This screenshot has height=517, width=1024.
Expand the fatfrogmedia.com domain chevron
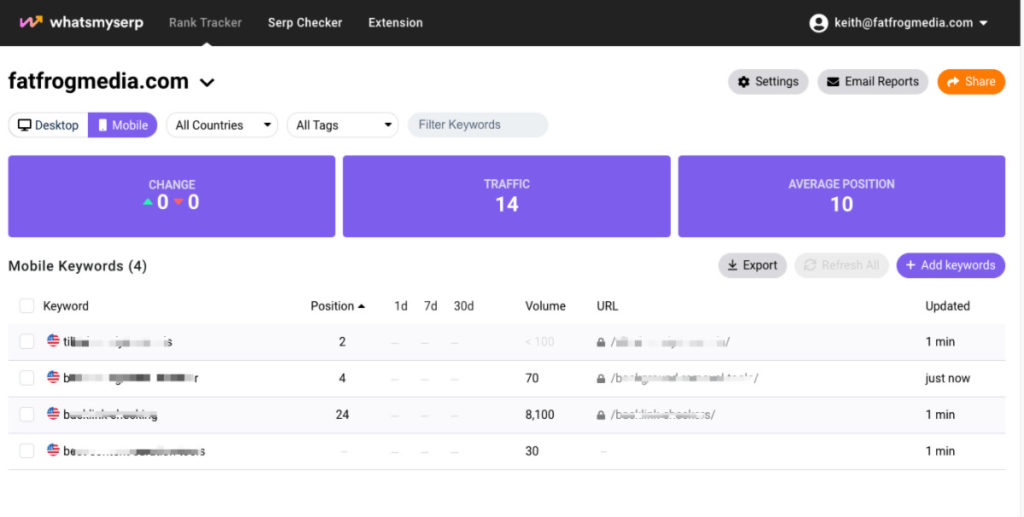pos(207,82)
